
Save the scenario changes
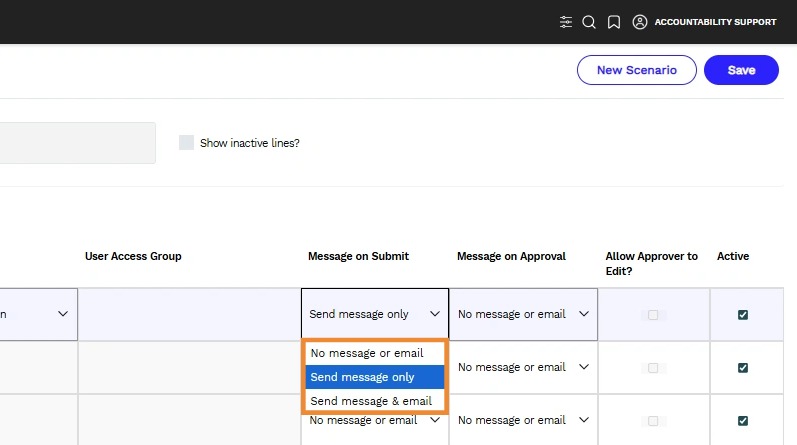click(741, 70)
